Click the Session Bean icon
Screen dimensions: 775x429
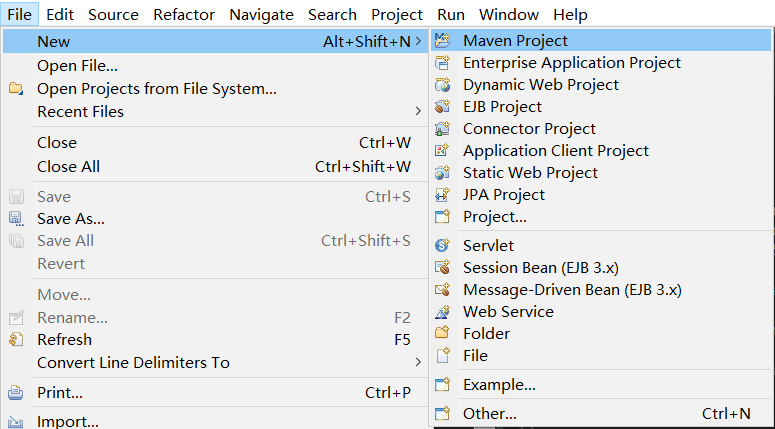pos(443,267)
